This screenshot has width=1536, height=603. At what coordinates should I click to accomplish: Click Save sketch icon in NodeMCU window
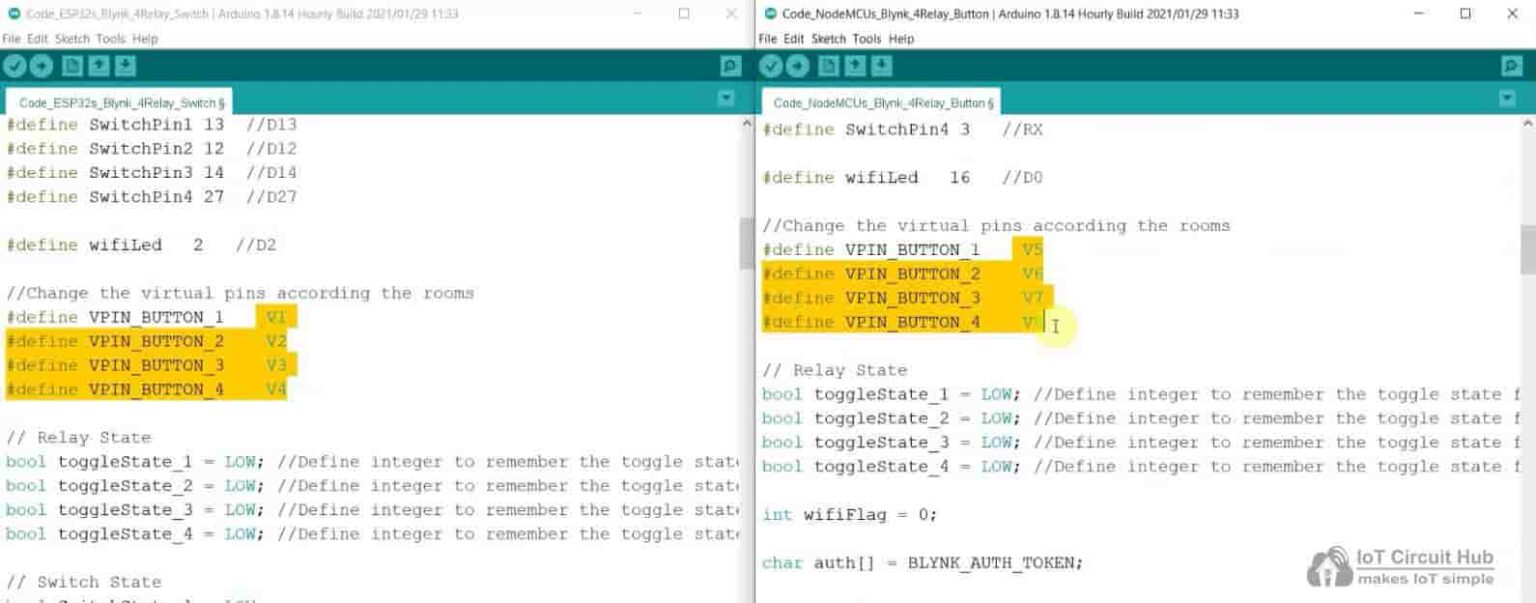click(x=881, y=66)
